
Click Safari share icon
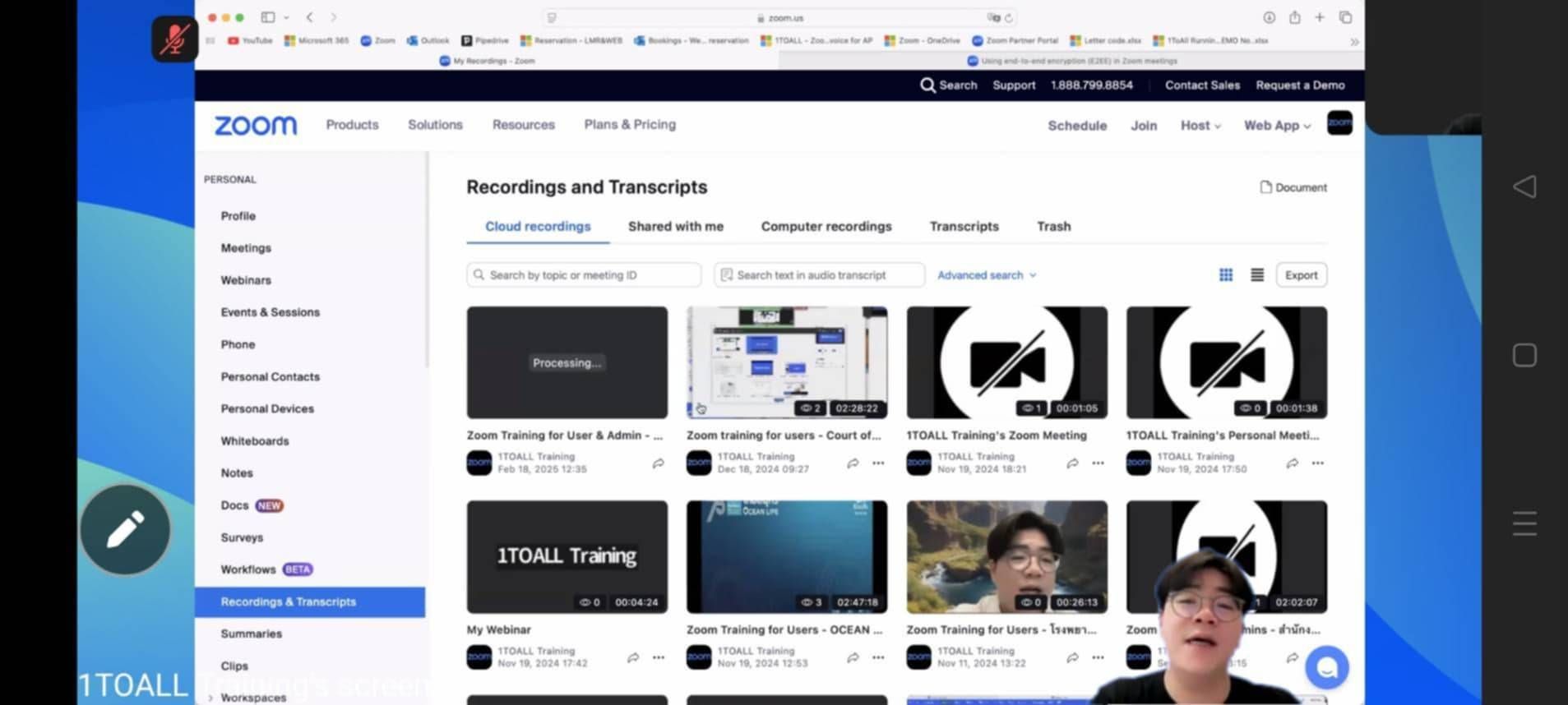(1294, 17)
